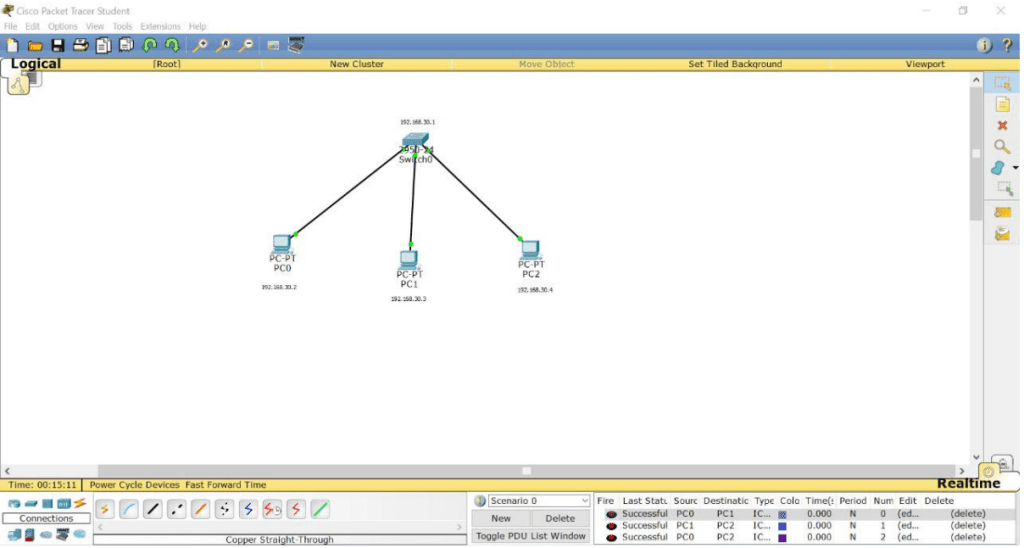Click the Save file icon in toolbar
This screenshot has width=1024, height=548.
[58, 45]
